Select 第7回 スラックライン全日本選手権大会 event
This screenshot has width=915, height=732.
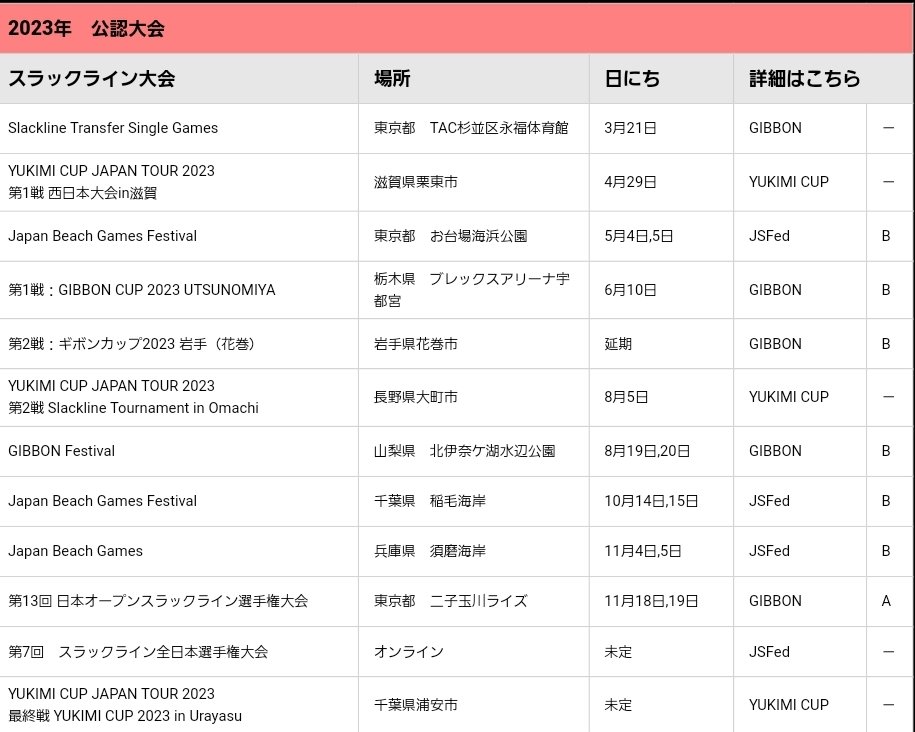[138, 652]
